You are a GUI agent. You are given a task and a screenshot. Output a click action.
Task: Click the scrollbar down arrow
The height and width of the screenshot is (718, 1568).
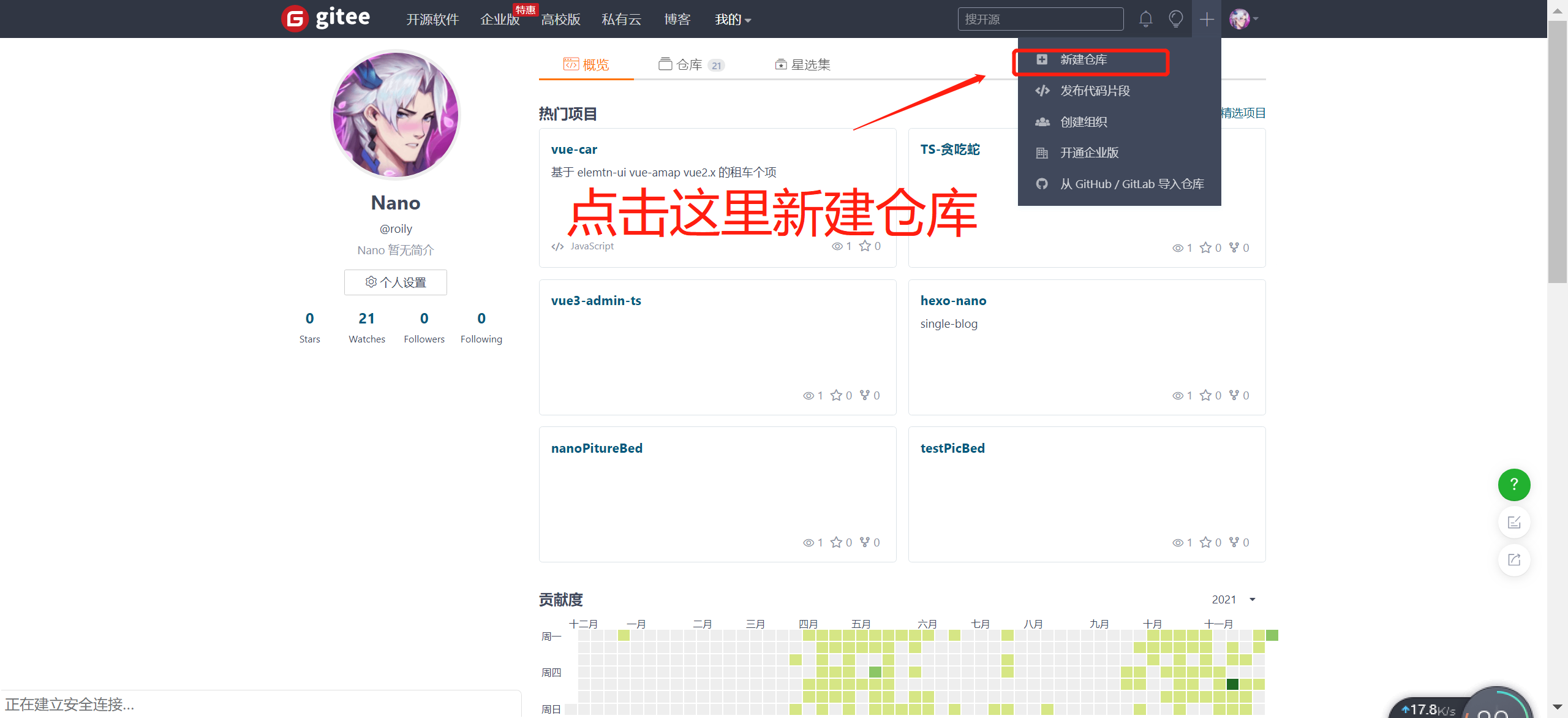click(x=1557, y=707)
